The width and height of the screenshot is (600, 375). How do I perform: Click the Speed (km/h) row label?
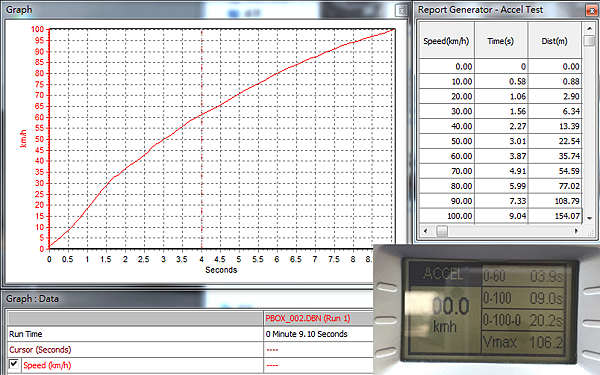pyautogui.click(x=47, y=365)
